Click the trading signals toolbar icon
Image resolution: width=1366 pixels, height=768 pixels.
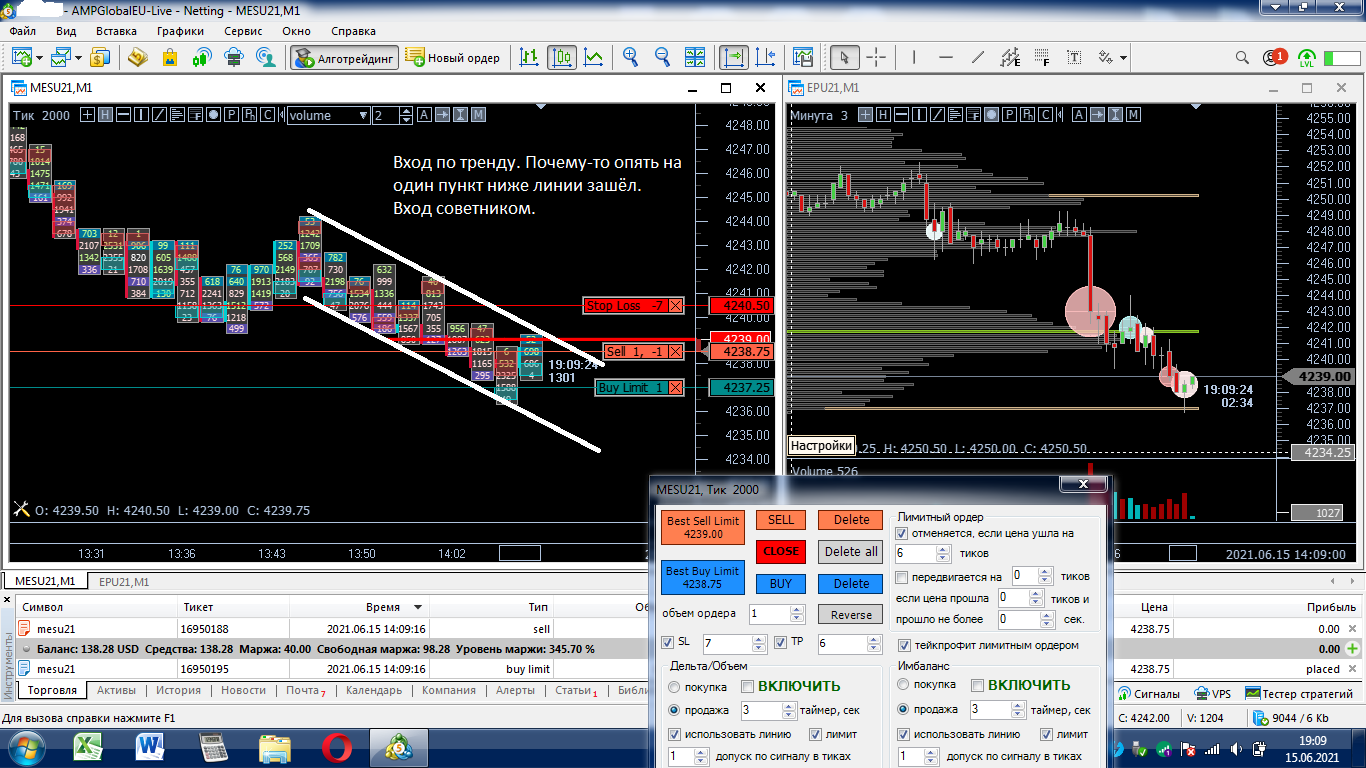[201, 57]
